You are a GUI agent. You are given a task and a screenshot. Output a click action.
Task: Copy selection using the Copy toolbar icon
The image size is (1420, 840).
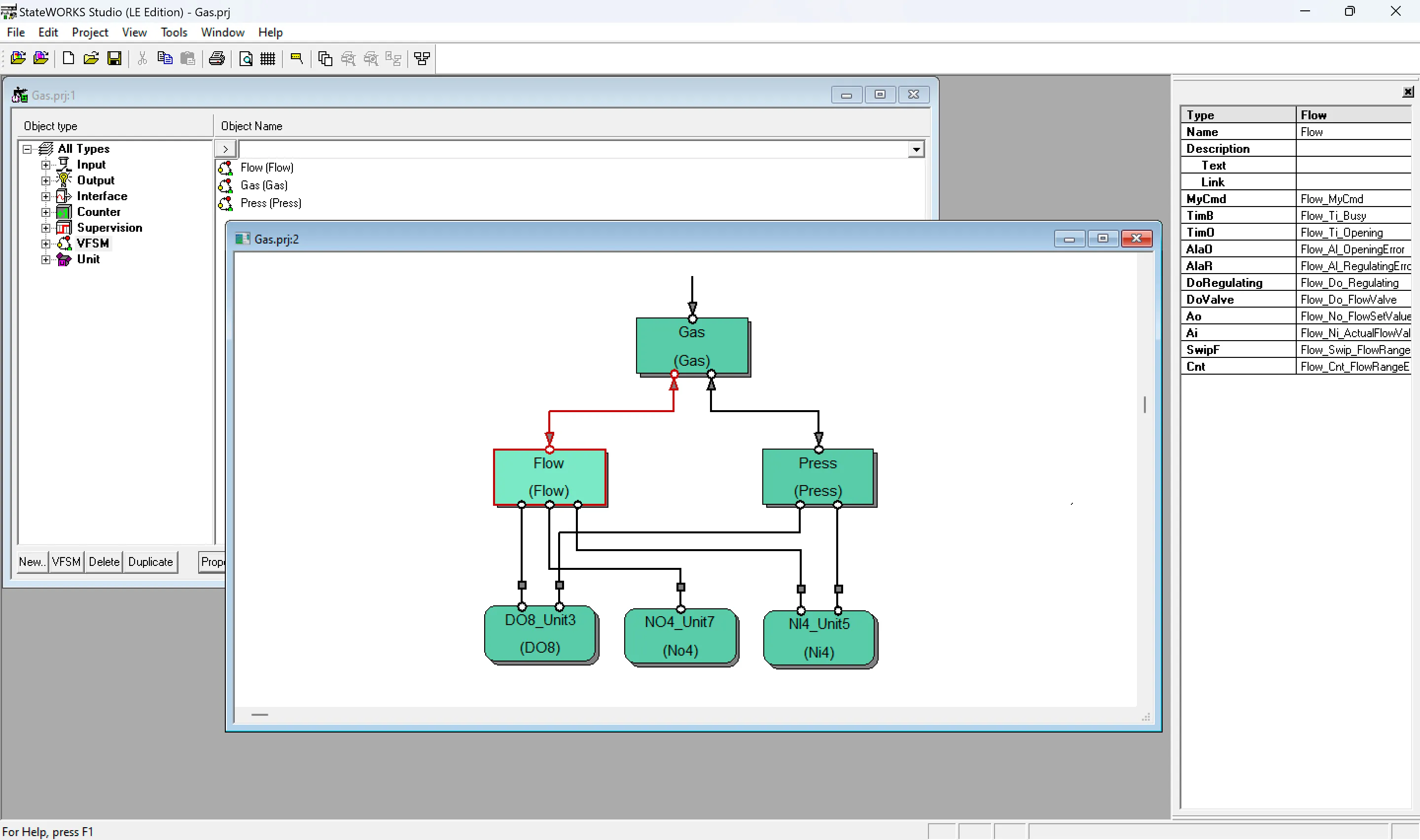165,58
